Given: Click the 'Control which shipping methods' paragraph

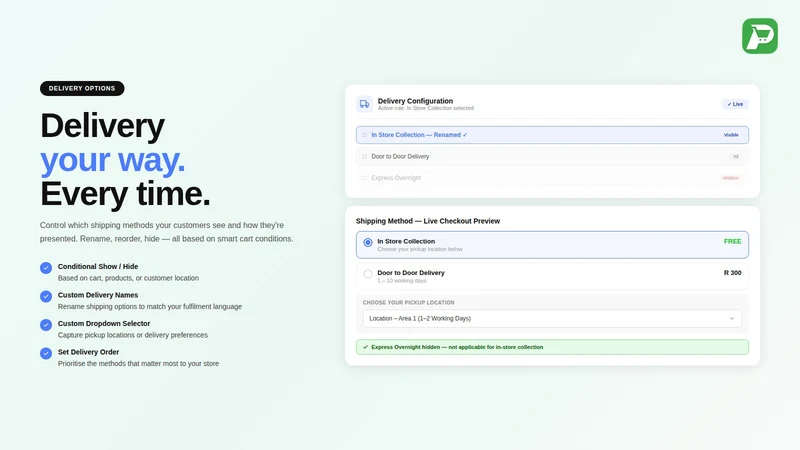Looking at the screenshot, I should tap(166, 232).
